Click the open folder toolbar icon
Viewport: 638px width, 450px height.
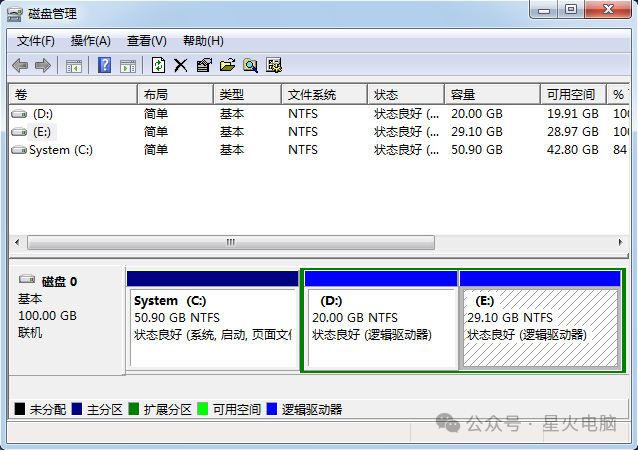tap(227, 65)
